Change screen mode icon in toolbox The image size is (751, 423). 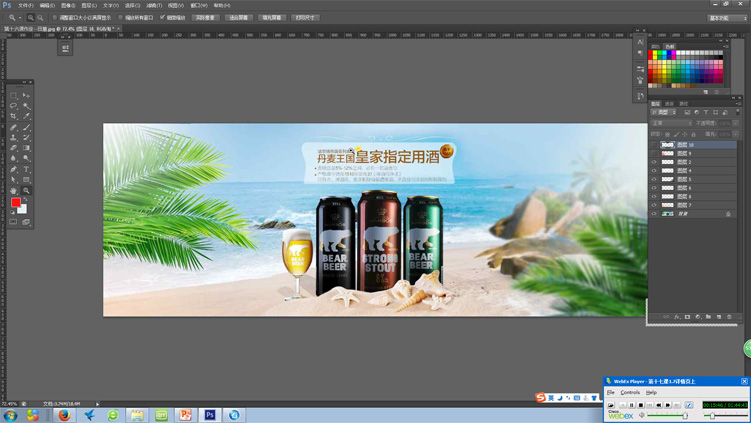[x=26, y=222]
